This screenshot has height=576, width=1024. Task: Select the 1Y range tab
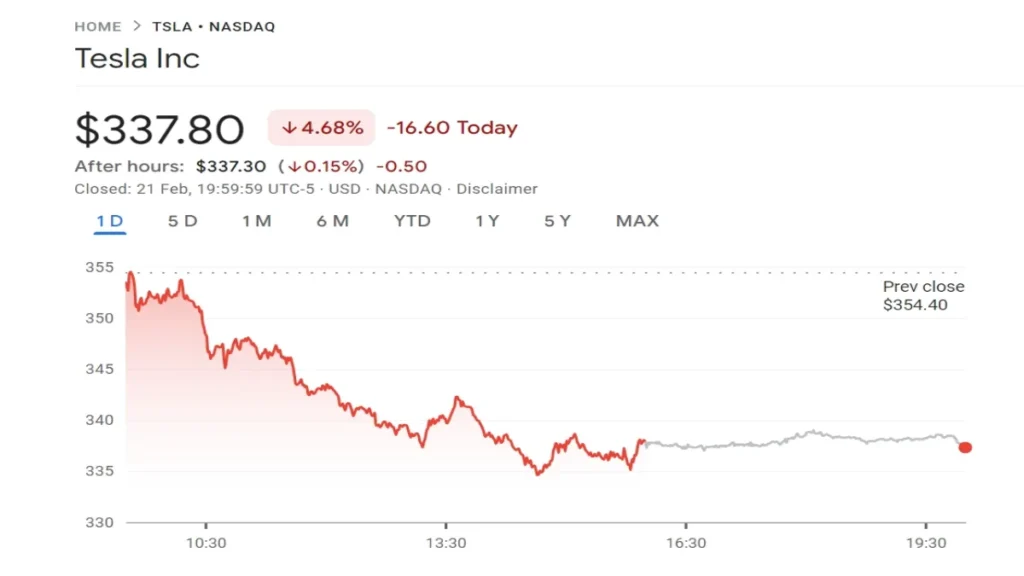click(x=487, y=221)
